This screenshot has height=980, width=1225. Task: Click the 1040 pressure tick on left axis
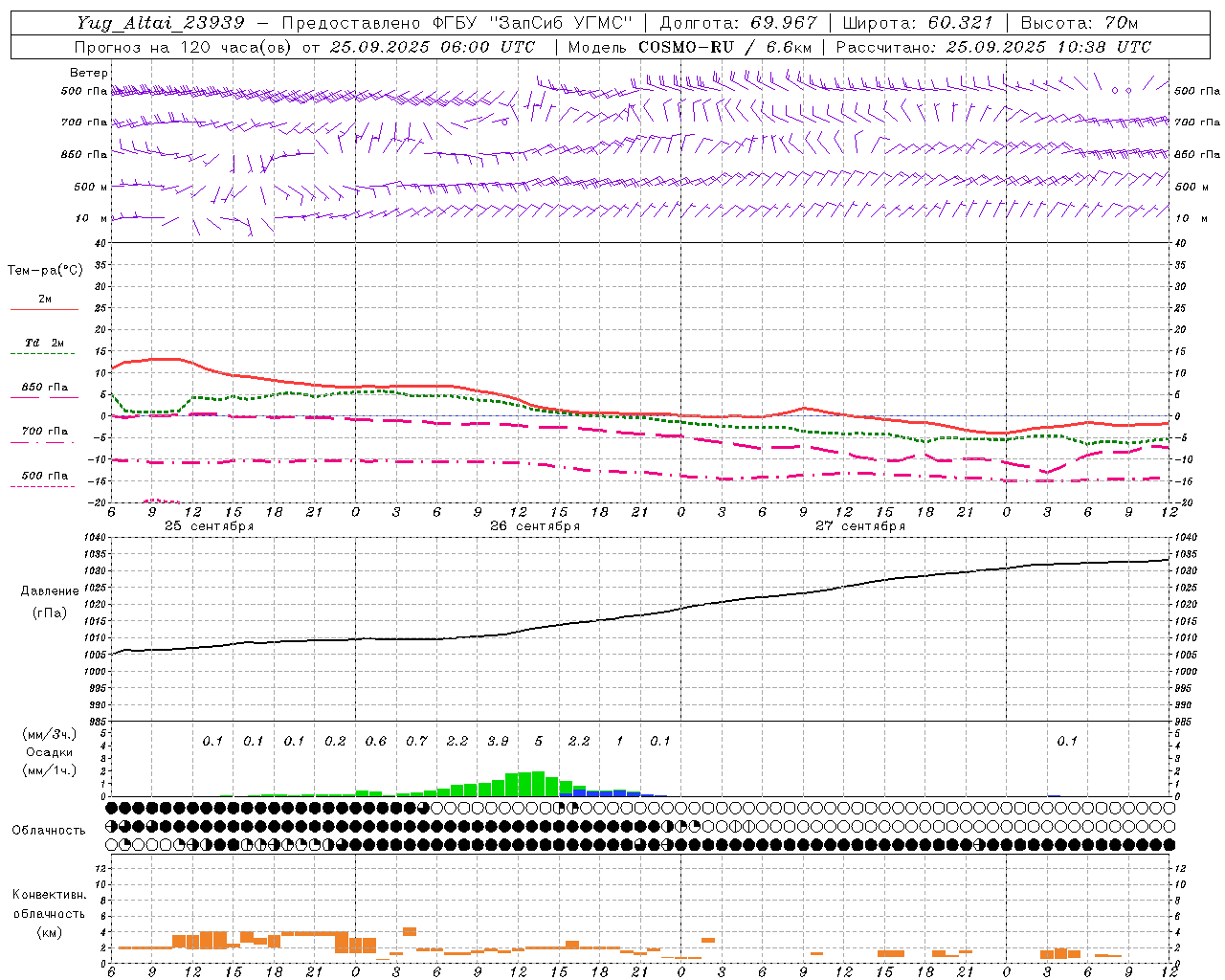94,538
